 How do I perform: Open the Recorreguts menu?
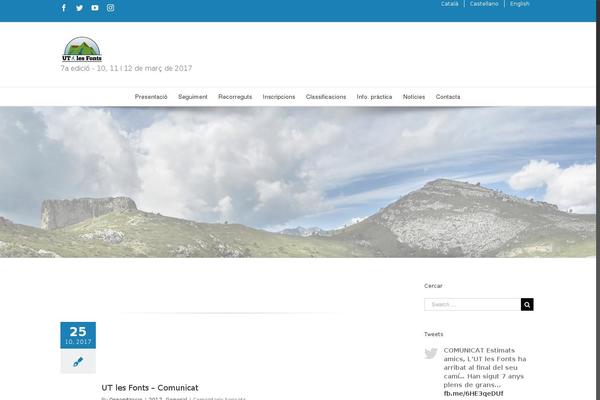pyautogui.click(x=235, y=97)
